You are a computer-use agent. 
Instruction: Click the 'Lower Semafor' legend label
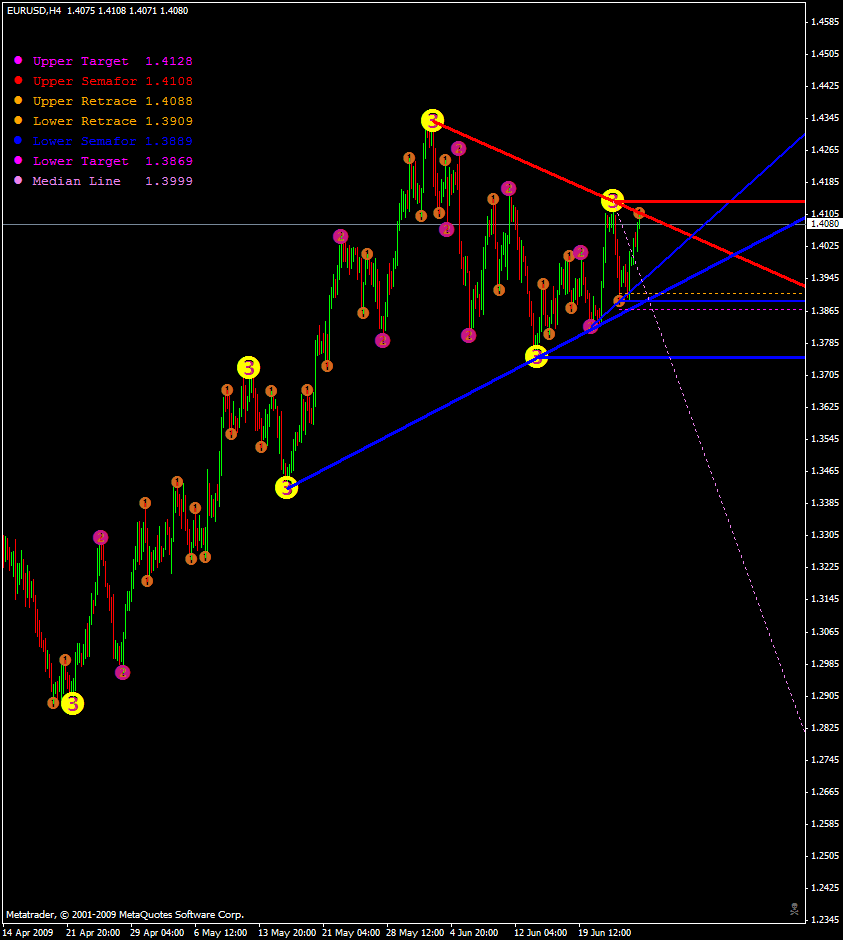[x=85, y=141]
